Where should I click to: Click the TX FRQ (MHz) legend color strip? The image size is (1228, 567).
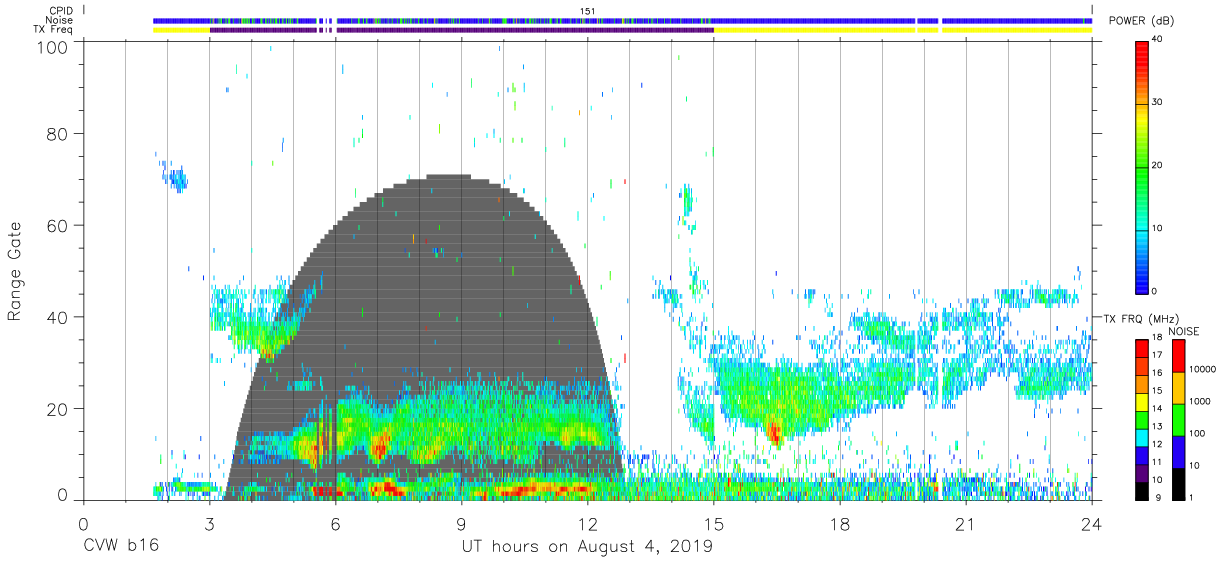1142,420
